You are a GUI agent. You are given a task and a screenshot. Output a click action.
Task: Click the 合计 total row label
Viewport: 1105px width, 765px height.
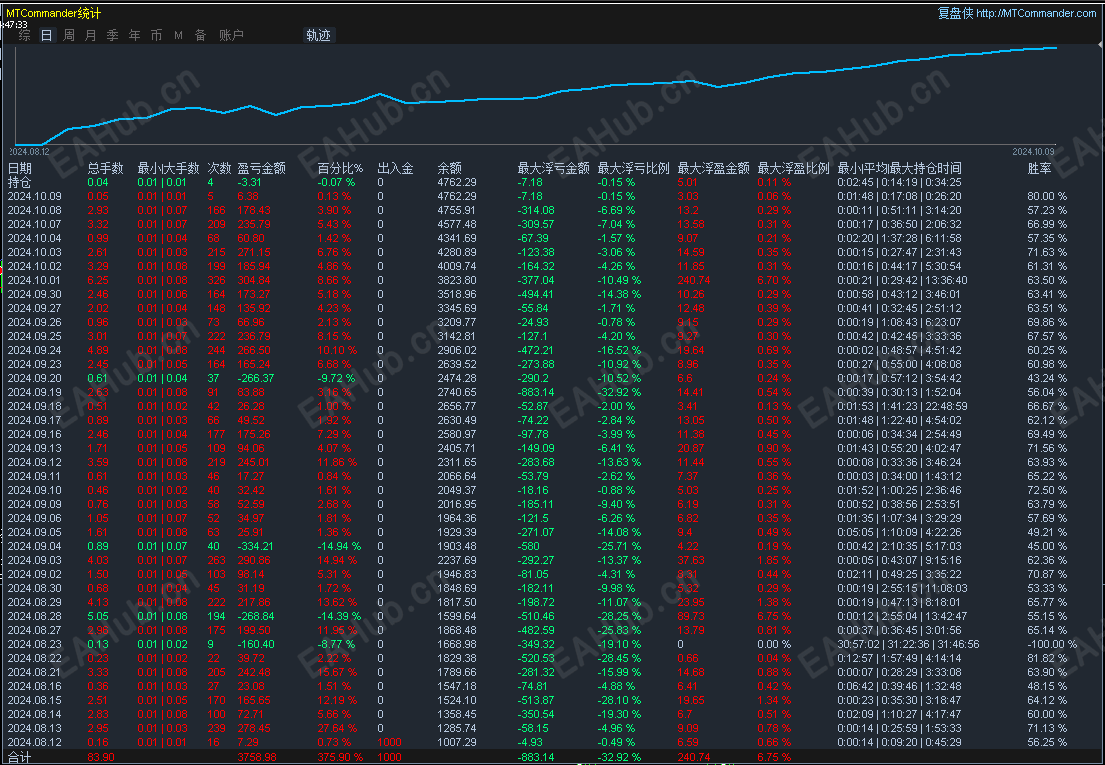pyautogui.click(x=20, y=758)
